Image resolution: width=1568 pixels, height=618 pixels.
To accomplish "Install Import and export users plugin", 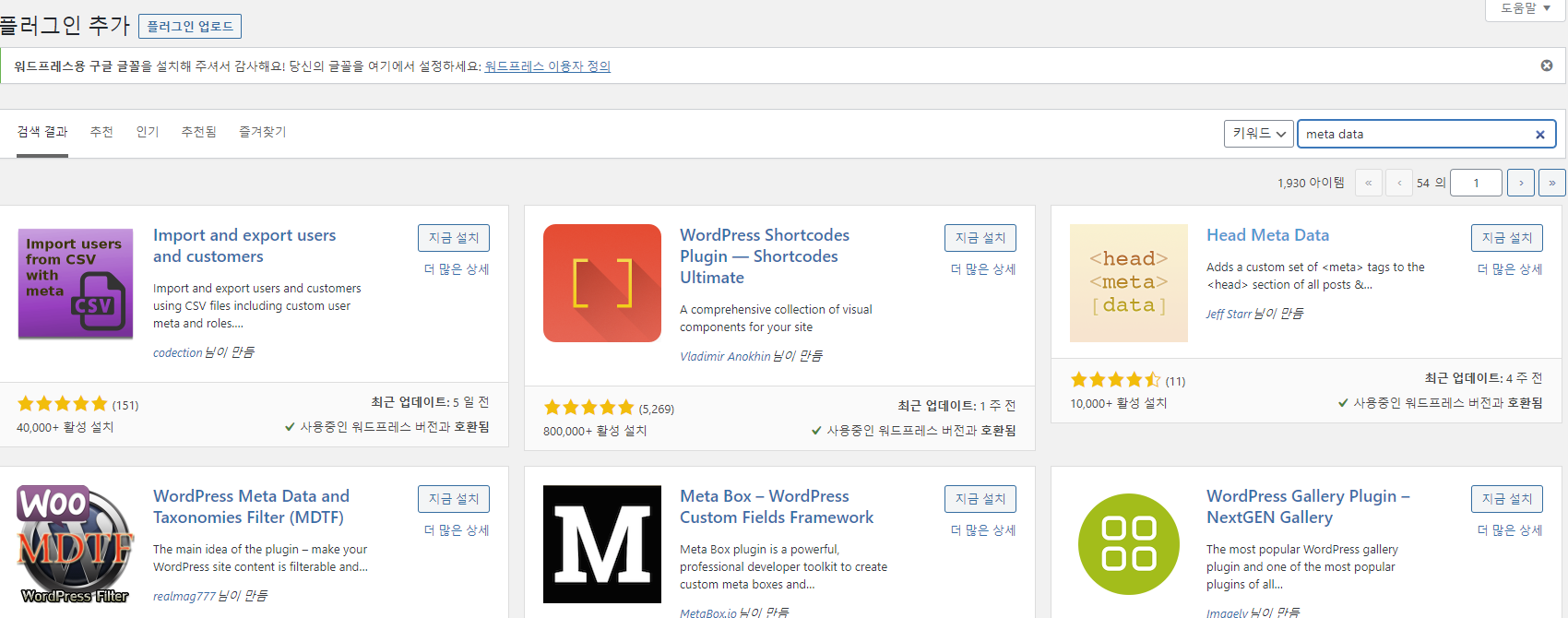I will click(454, 238).
